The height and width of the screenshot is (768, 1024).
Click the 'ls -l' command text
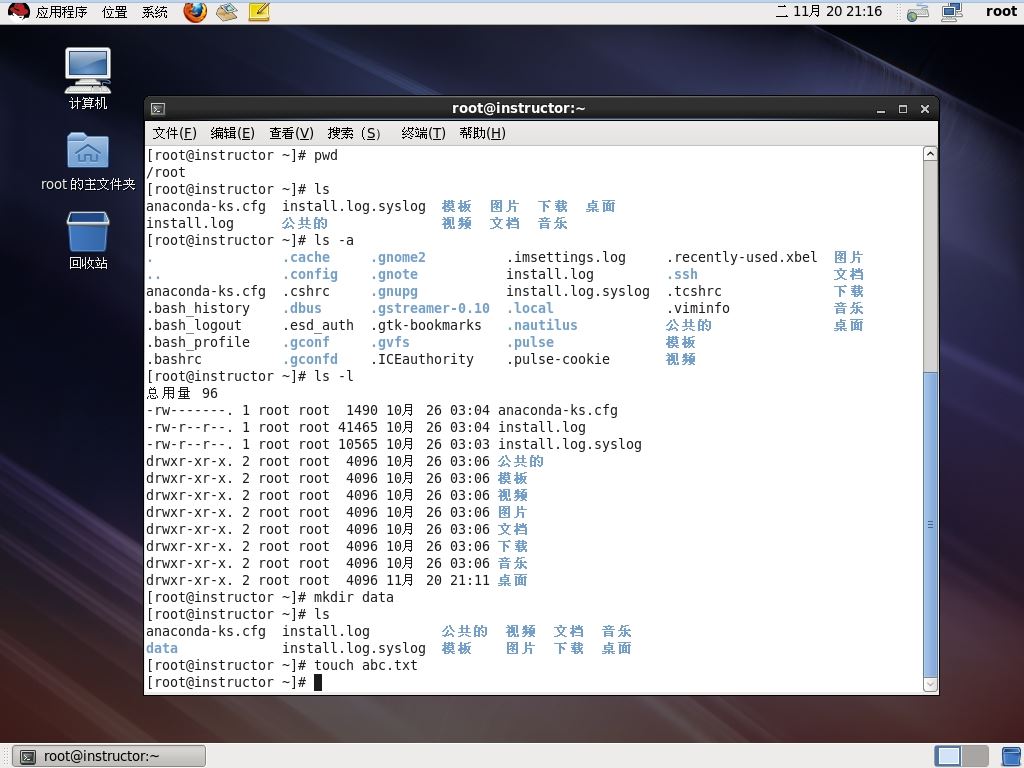(x=334, y=376)
